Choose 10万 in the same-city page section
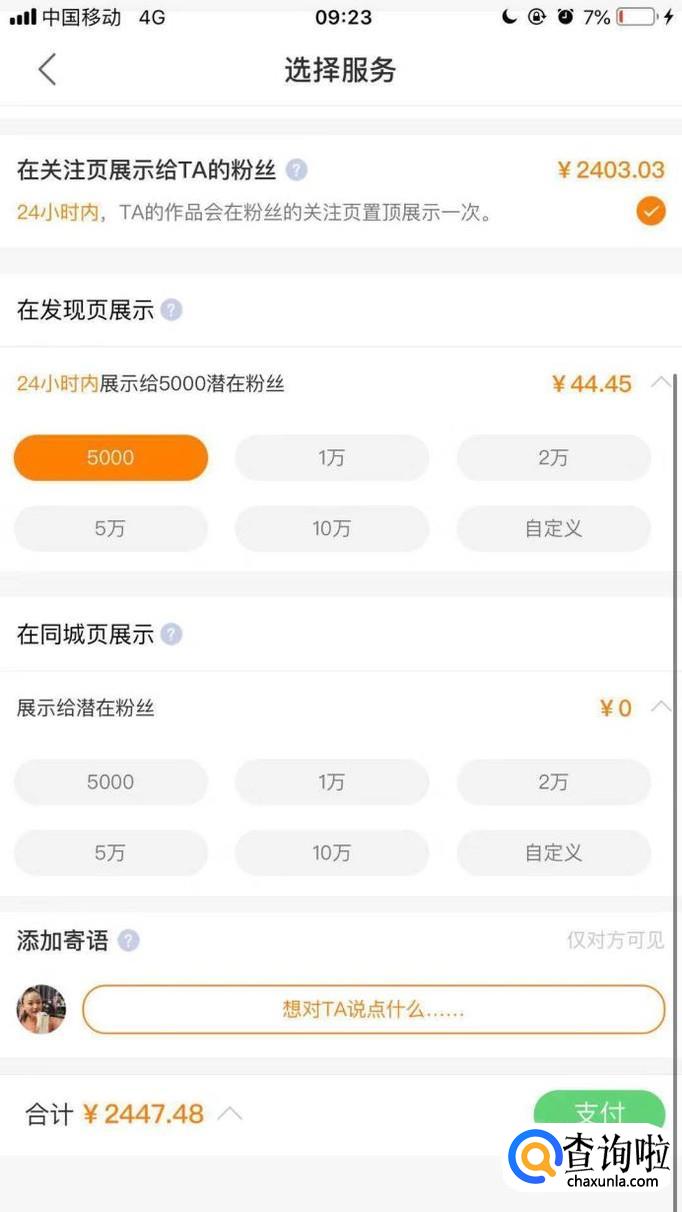The image size is (682, 1212). 331,853
